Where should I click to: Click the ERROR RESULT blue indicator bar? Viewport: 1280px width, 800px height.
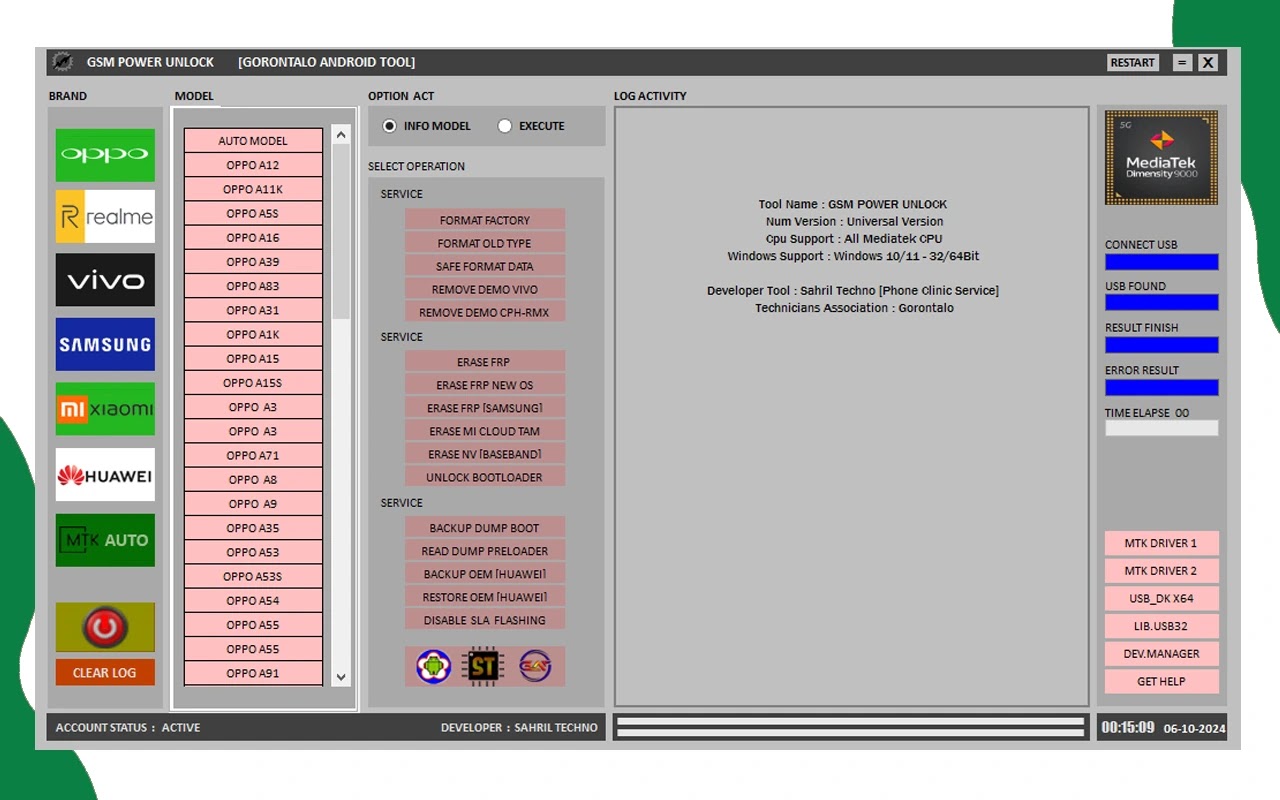click(1162, 387)
